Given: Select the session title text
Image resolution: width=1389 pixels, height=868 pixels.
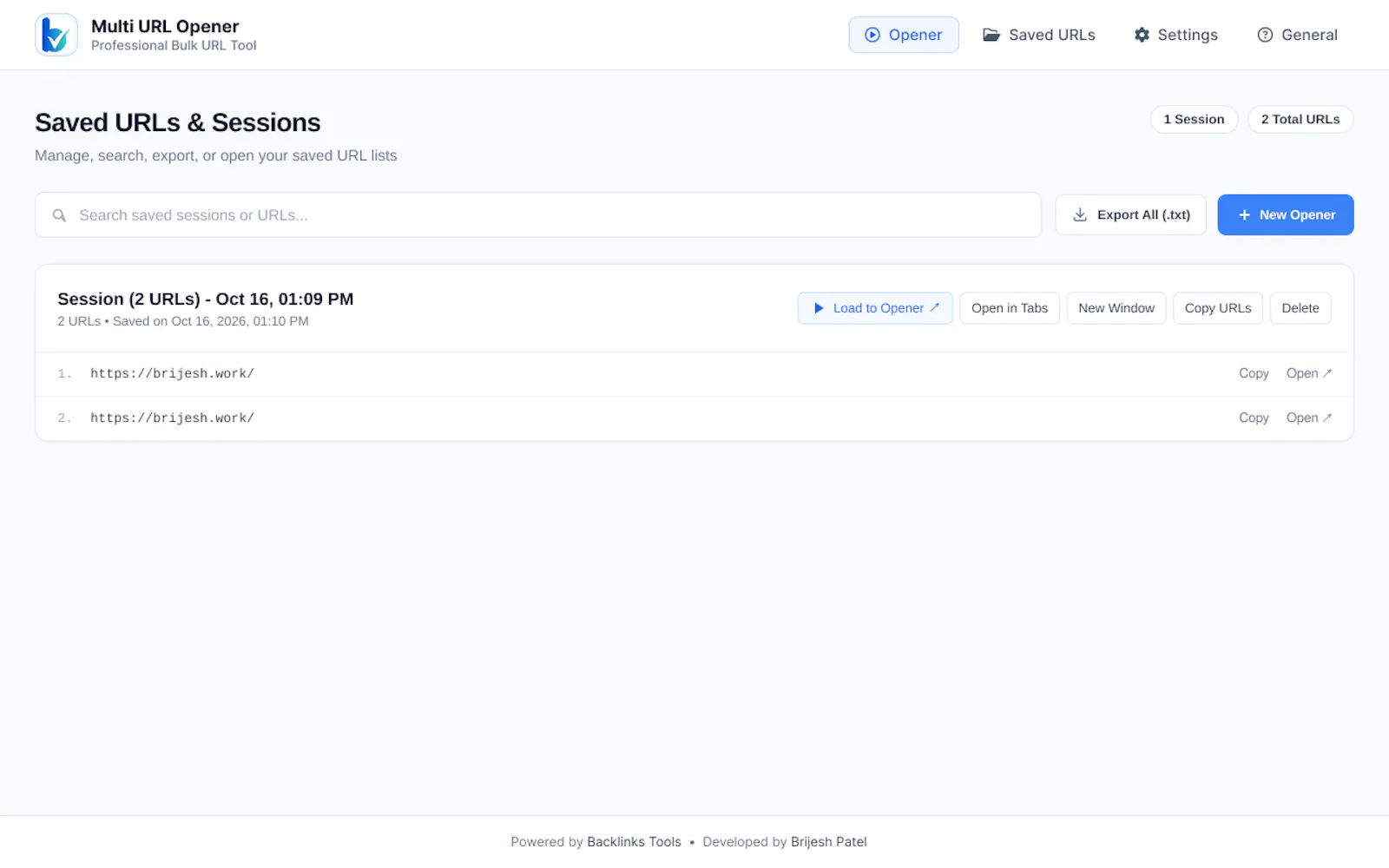Looking at the screenshot, I should pos(206,299).
